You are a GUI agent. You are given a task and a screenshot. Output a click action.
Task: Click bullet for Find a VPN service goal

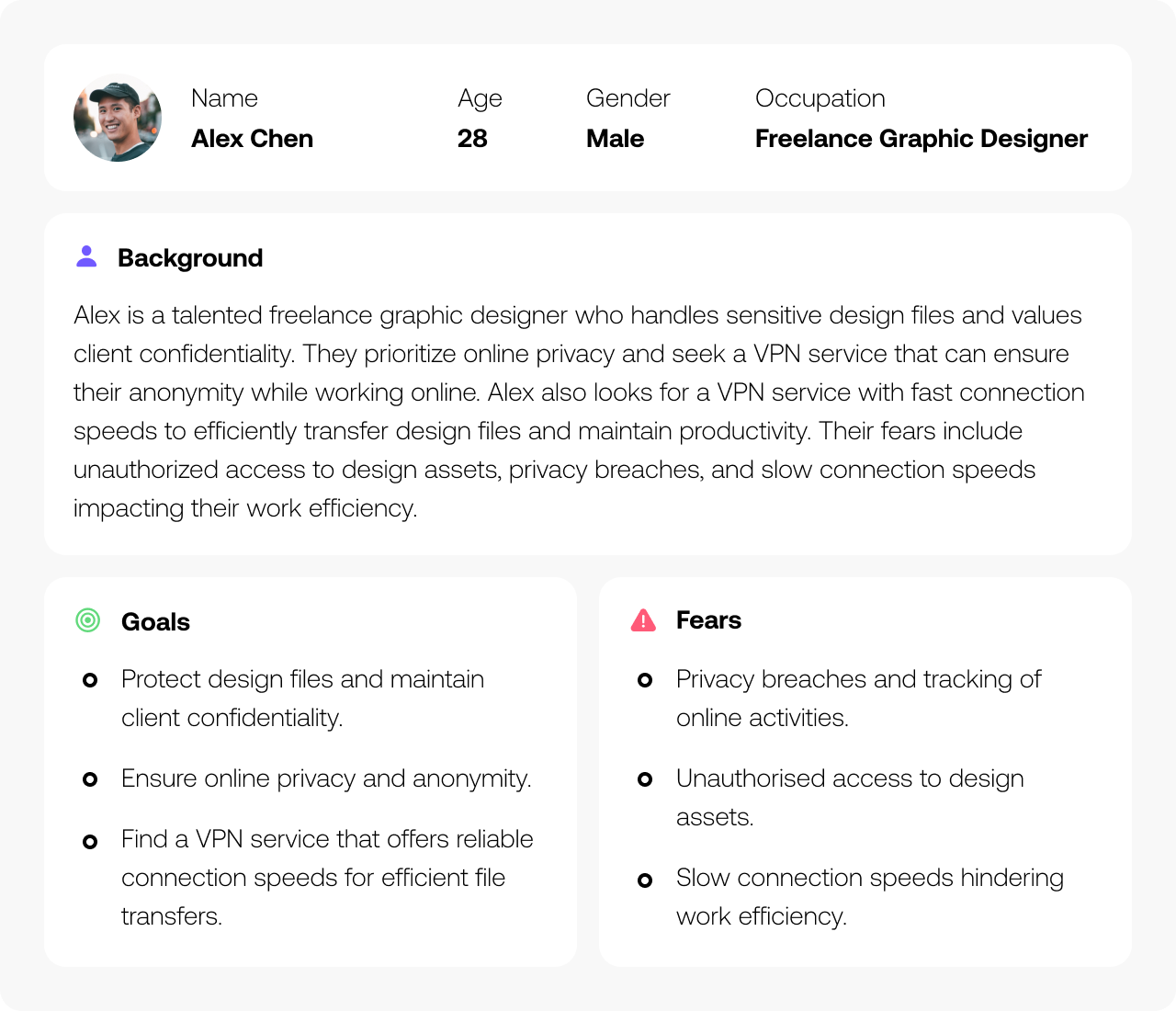[x=90, y=841]
